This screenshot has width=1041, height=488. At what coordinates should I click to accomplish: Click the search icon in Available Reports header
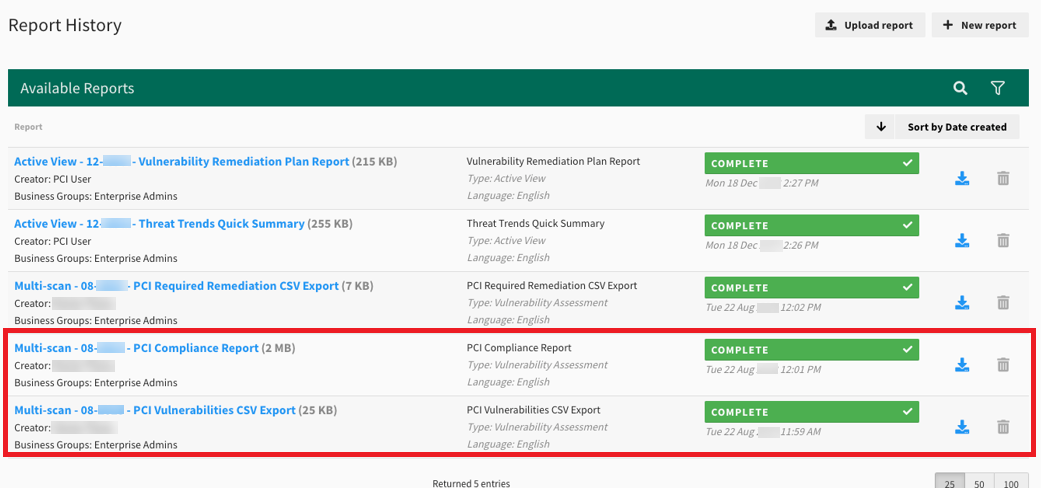(x=960, y=88)
